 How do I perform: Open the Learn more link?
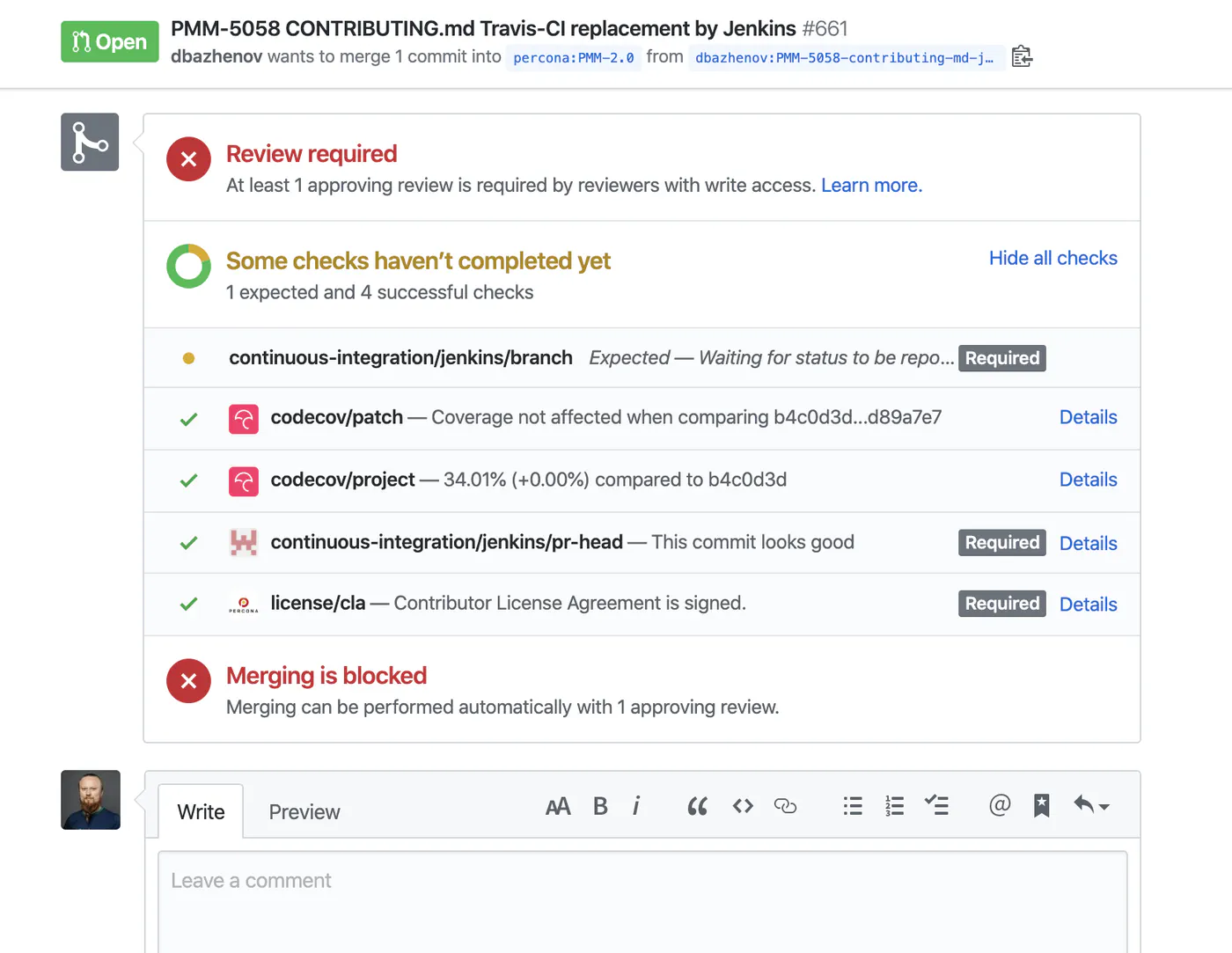(x=871, y=186)
